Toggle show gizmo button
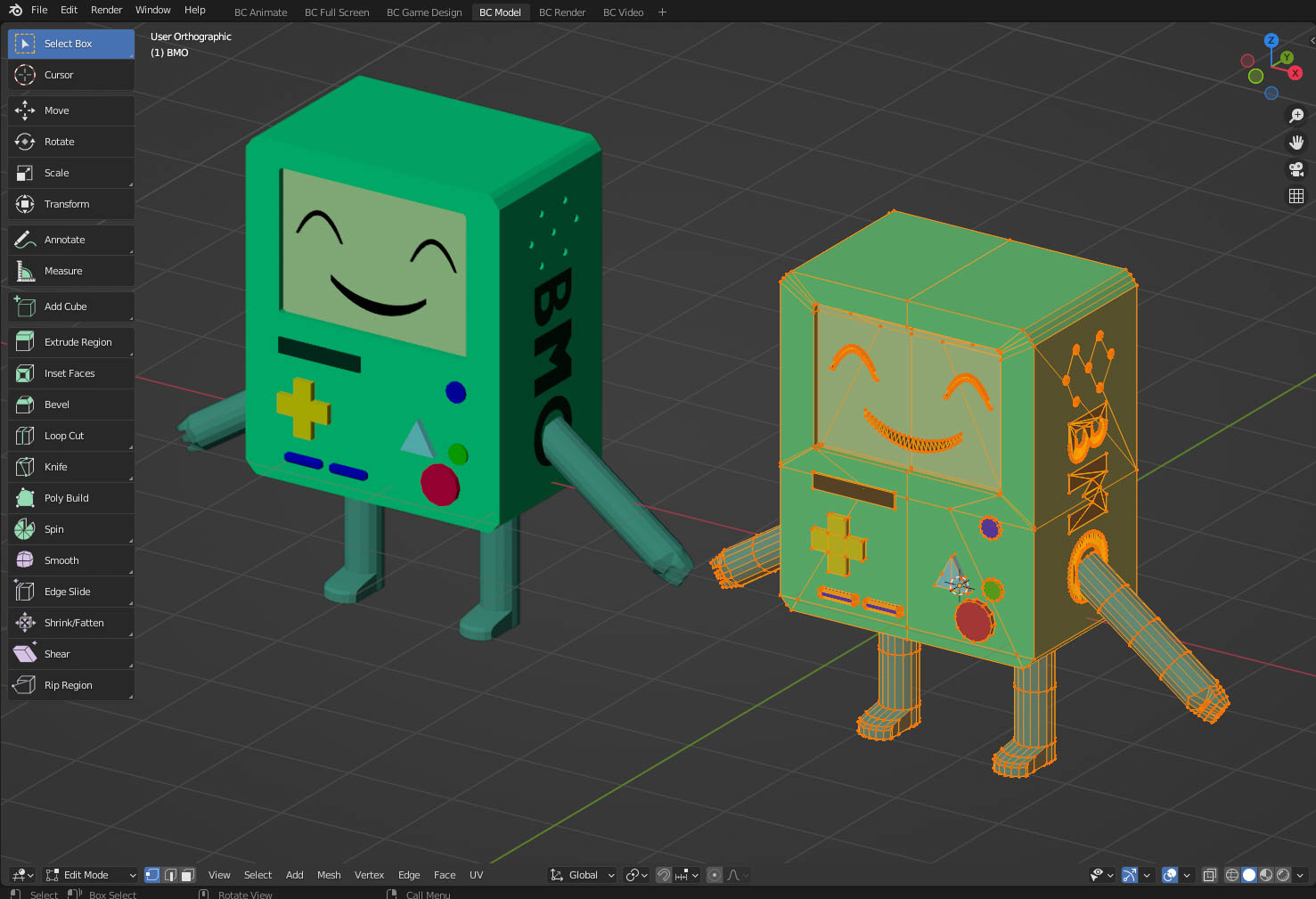 click(x=1129, y=875)
